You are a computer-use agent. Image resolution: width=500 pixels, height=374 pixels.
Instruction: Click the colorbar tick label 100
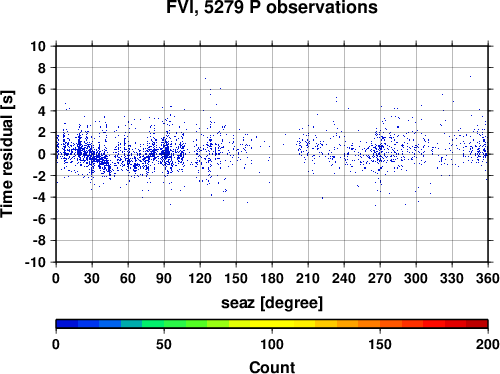272,344
